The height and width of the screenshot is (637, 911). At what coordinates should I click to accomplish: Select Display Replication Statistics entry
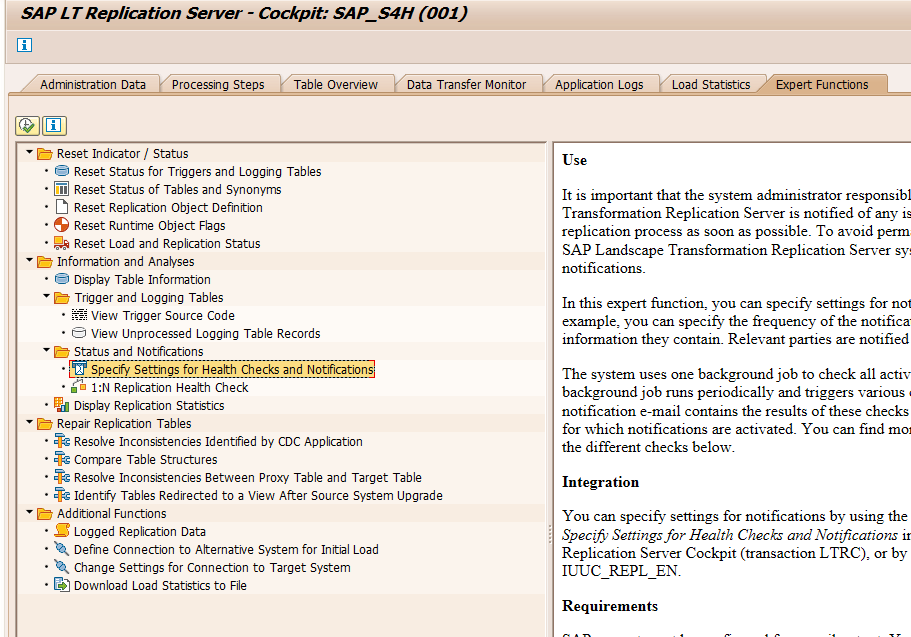[x=149, y=406]
